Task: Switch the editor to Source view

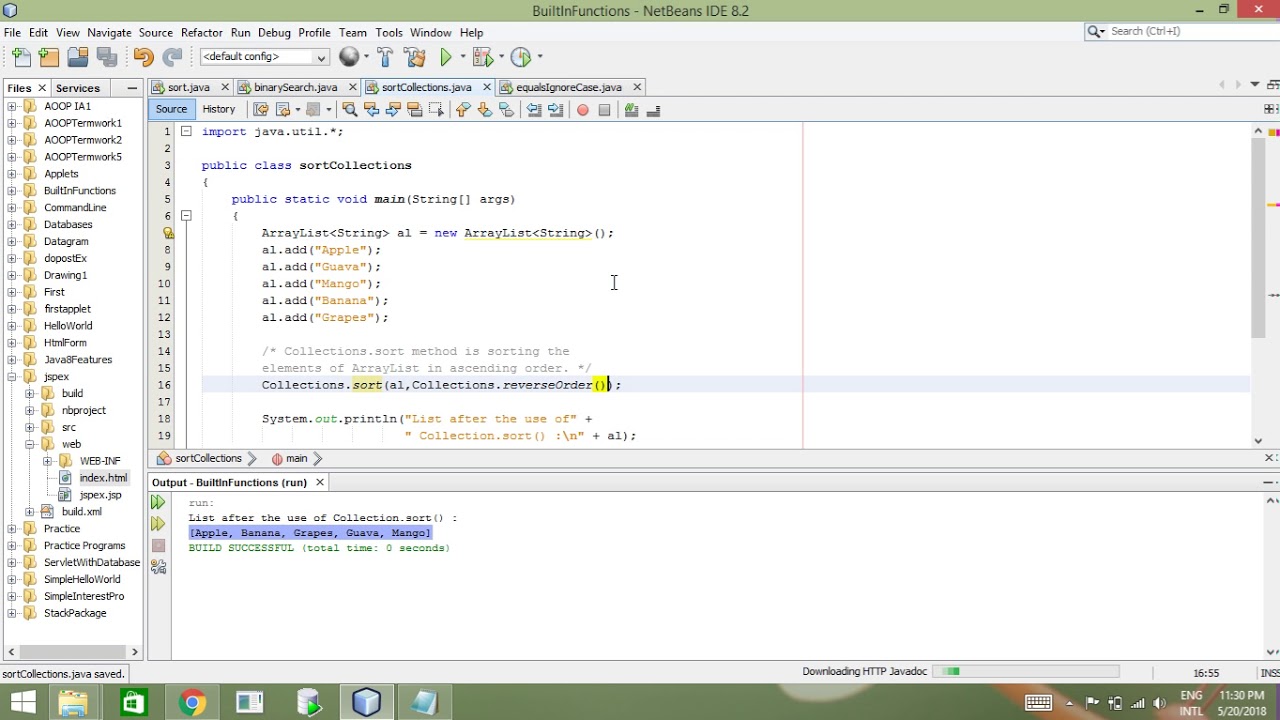Action: pyautogui.click(x=171, y=110)
